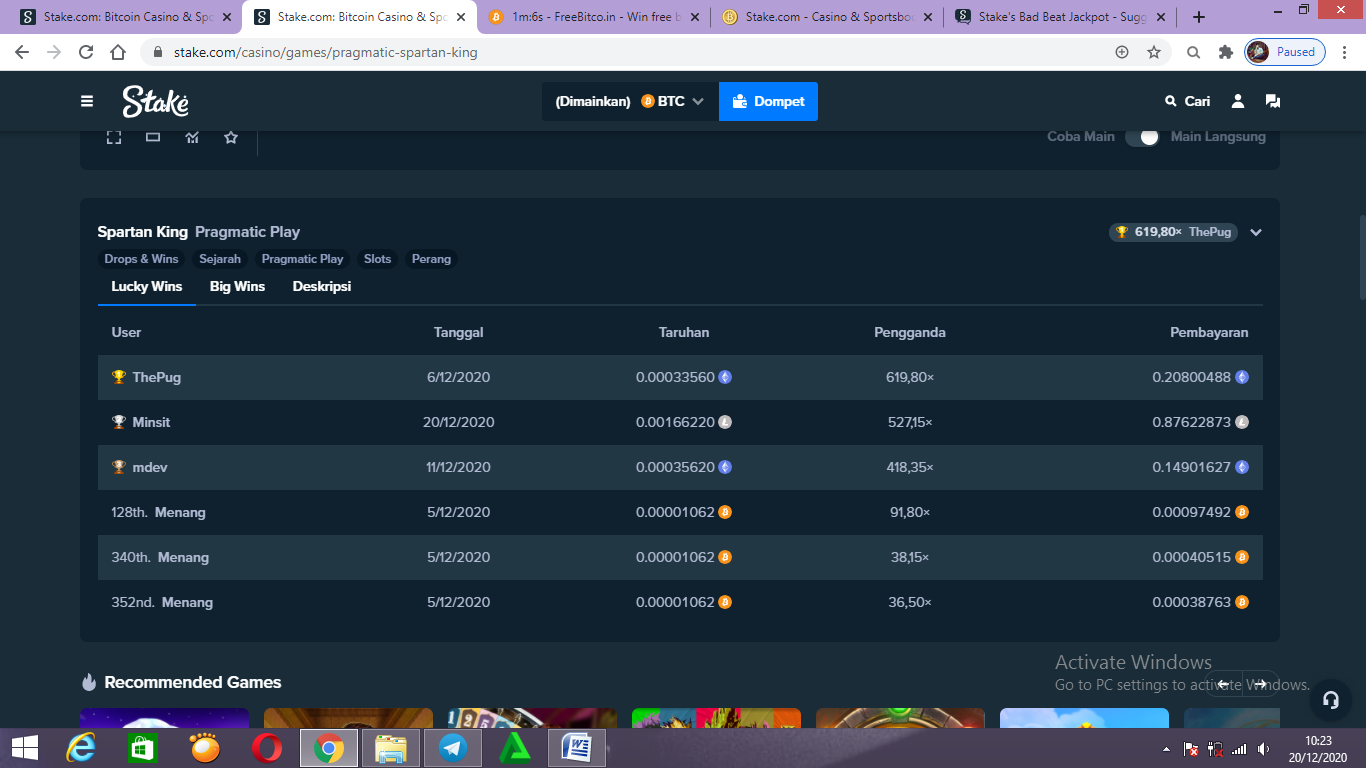The width and height of the screenshot is (1366, 768).
Task: Bookmark this page with the star icon
Action: (x=1154, y=52)
